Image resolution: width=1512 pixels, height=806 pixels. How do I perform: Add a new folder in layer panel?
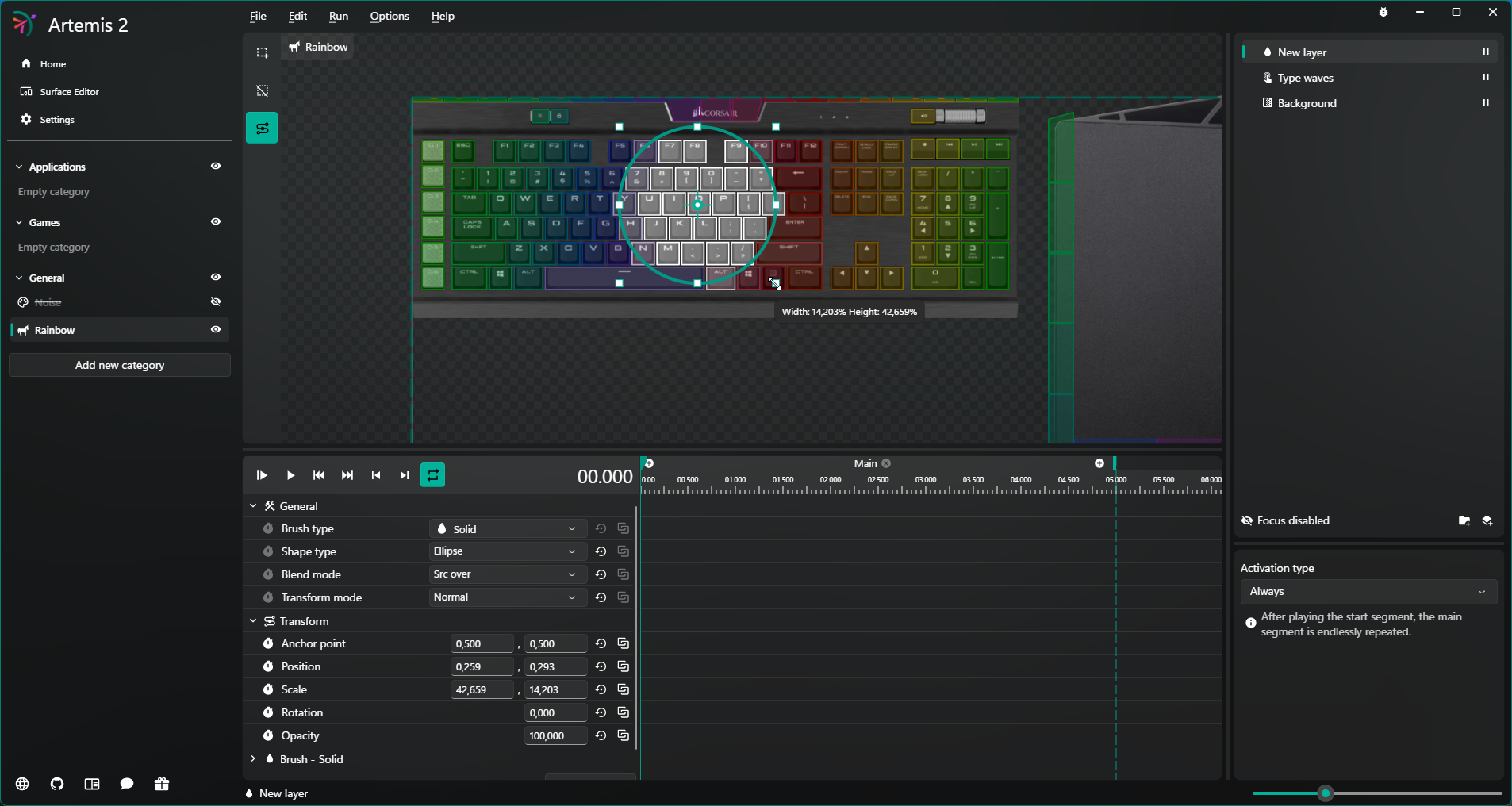(1464, 520)
